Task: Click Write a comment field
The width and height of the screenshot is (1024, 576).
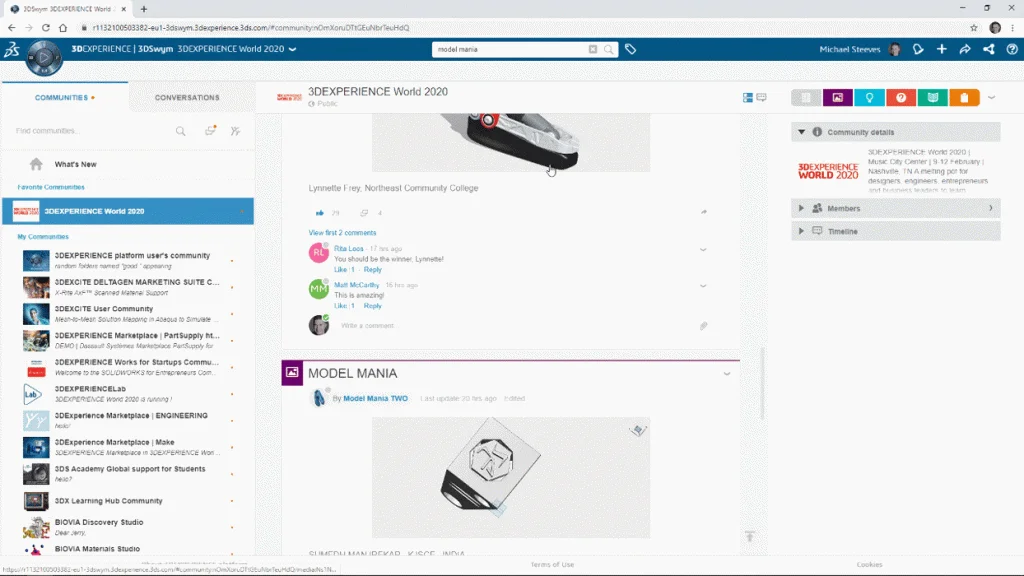Action: tap(516, 325)
